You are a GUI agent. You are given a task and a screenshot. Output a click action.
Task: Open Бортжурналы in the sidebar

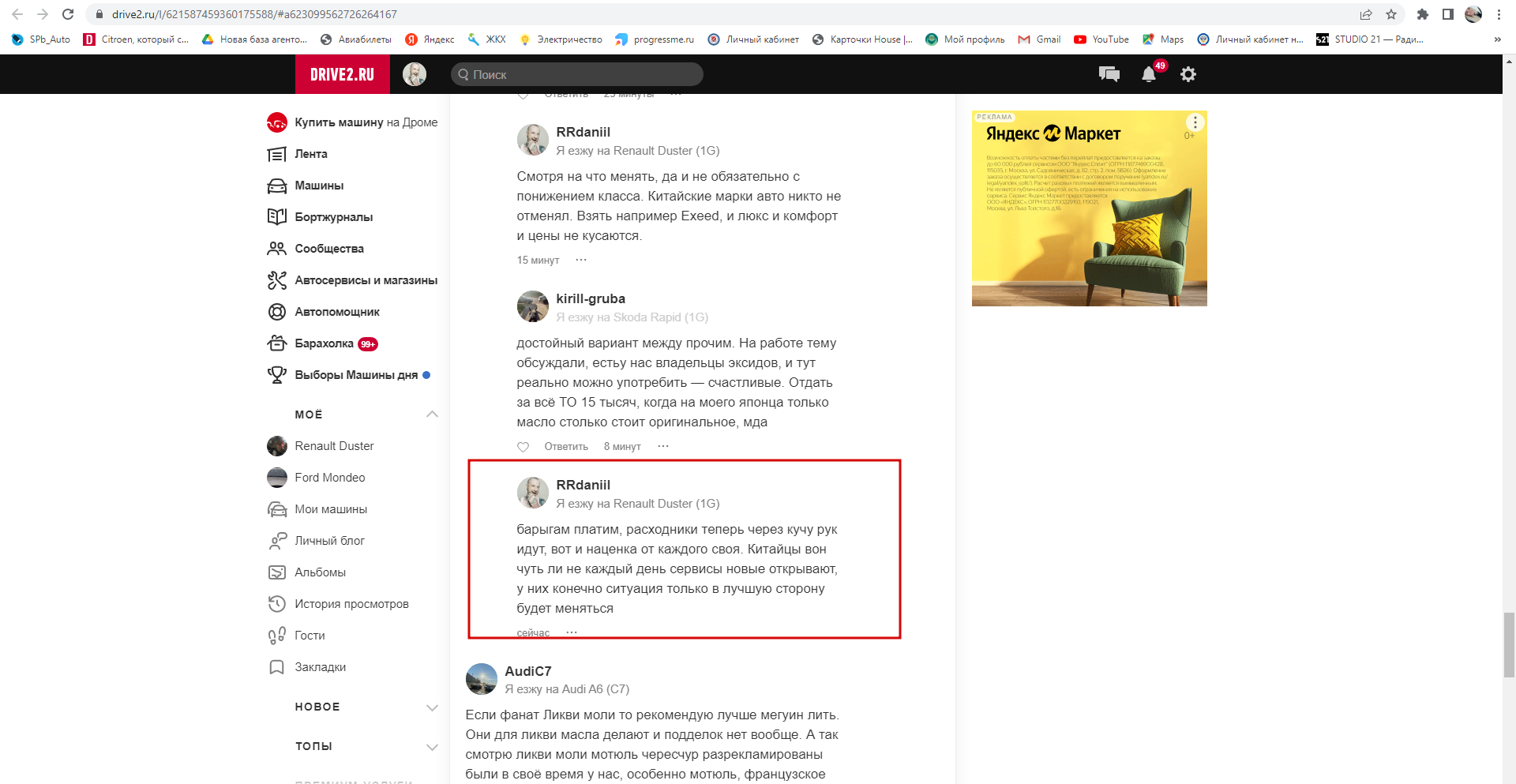(334, 217)
